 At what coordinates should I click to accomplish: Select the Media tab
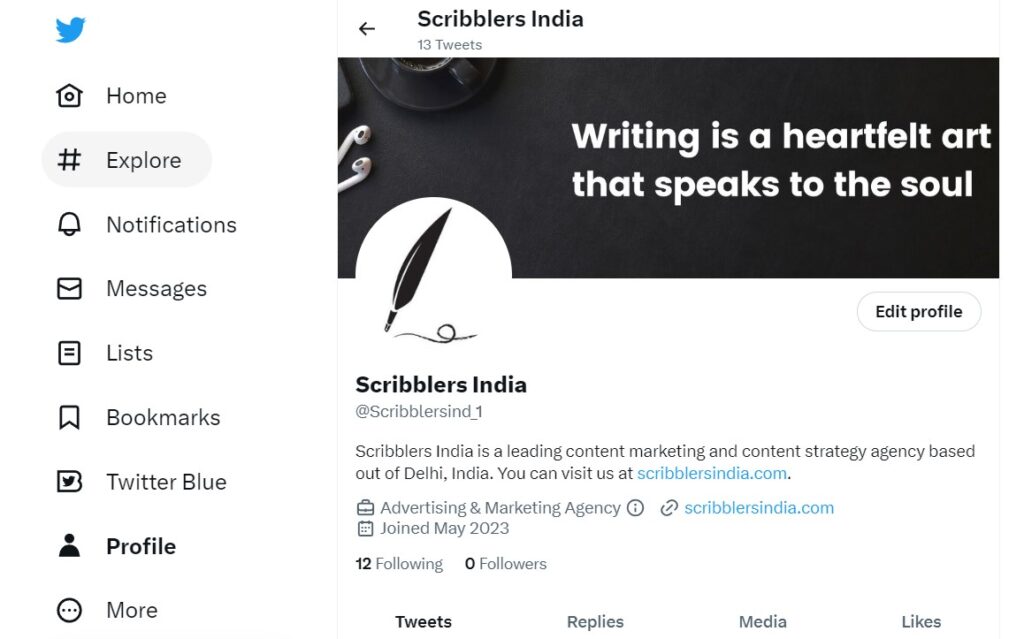click(x=762, y=622)
